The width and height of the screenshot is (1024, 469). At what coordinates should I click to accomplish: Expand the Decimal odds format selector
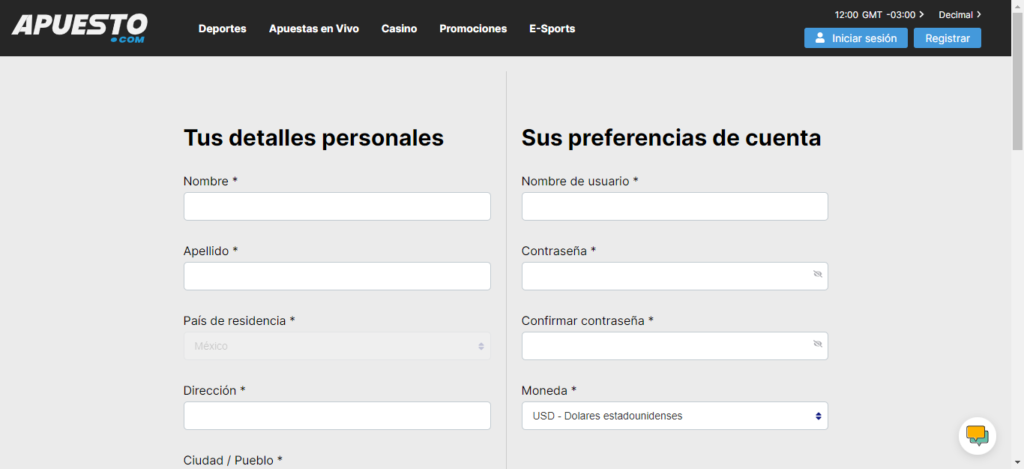[959, 15]
